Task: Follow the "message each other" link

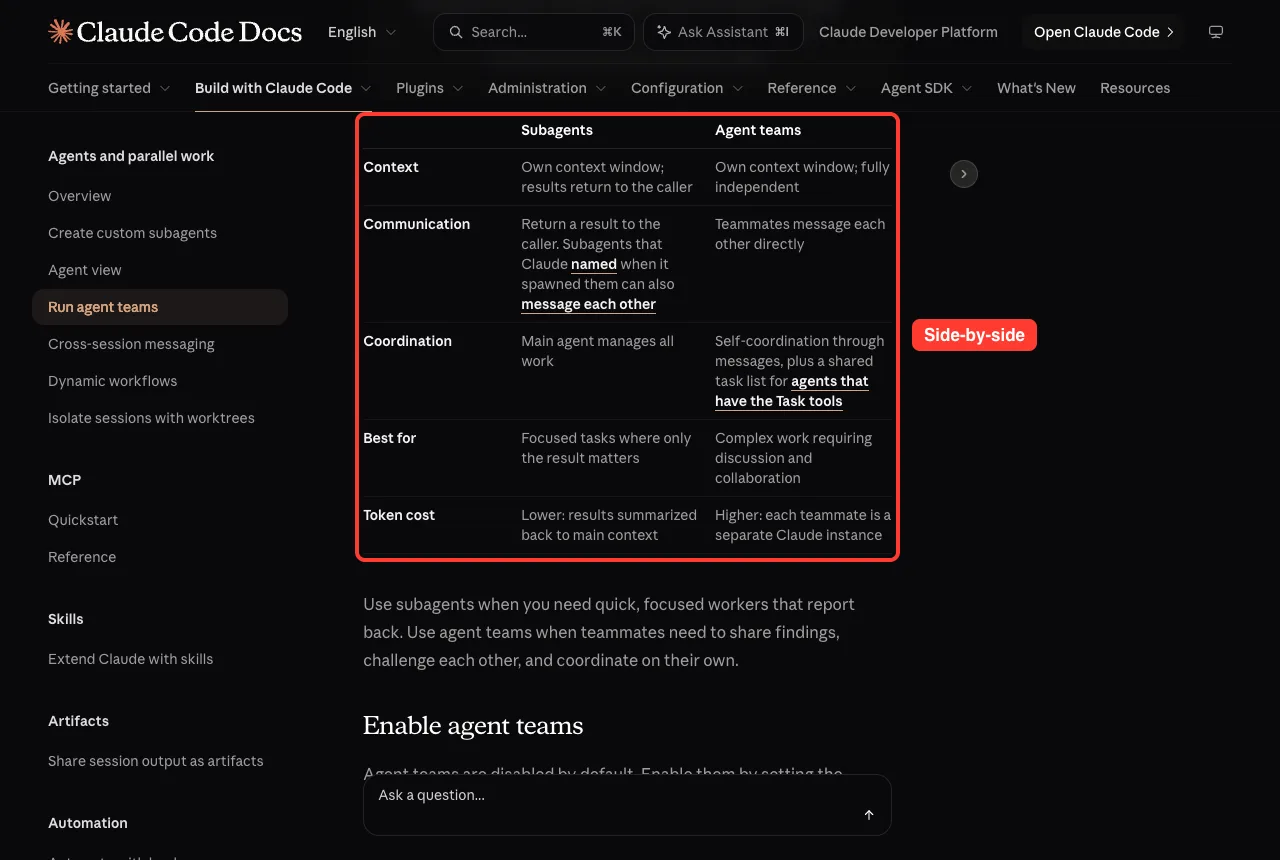Action: click(x=588, y=304)
